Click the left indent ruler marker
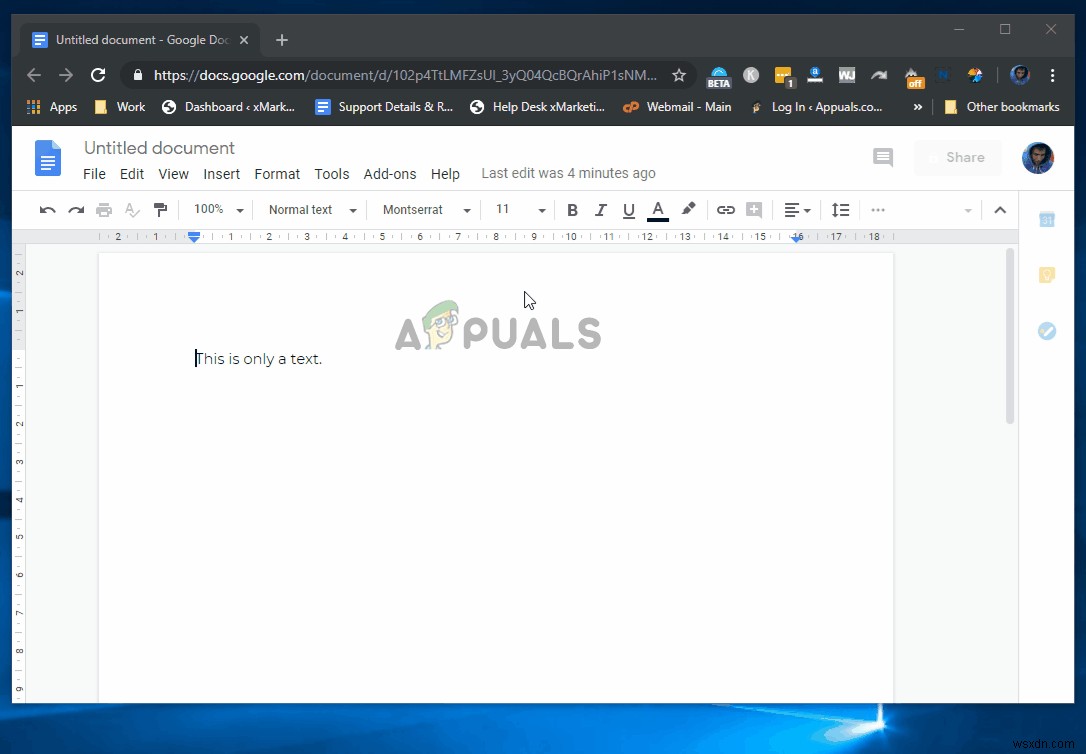1086x754 pixels. coord(194,237)
